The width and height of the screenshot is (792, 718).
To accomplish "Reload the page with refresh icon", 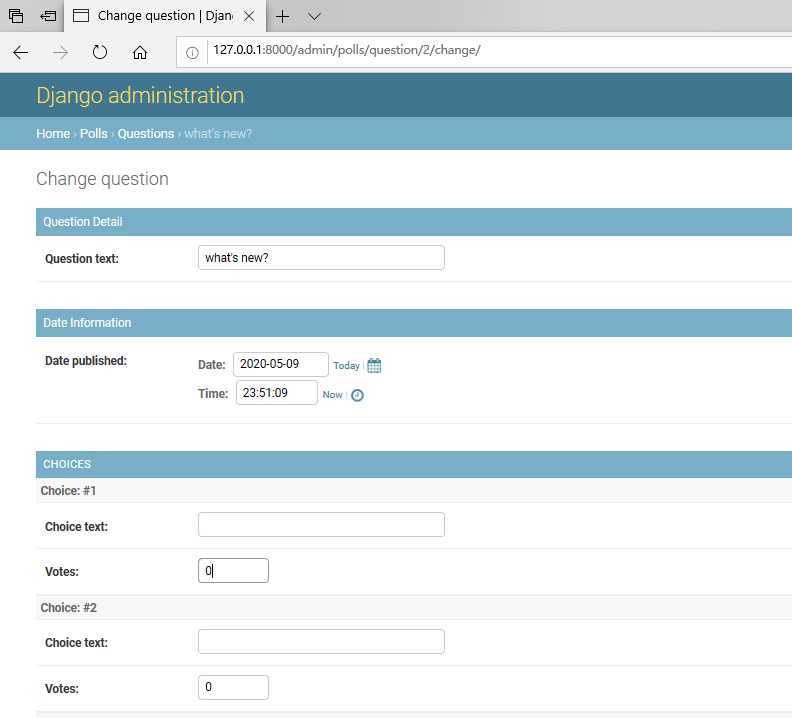I will point(100,52).
